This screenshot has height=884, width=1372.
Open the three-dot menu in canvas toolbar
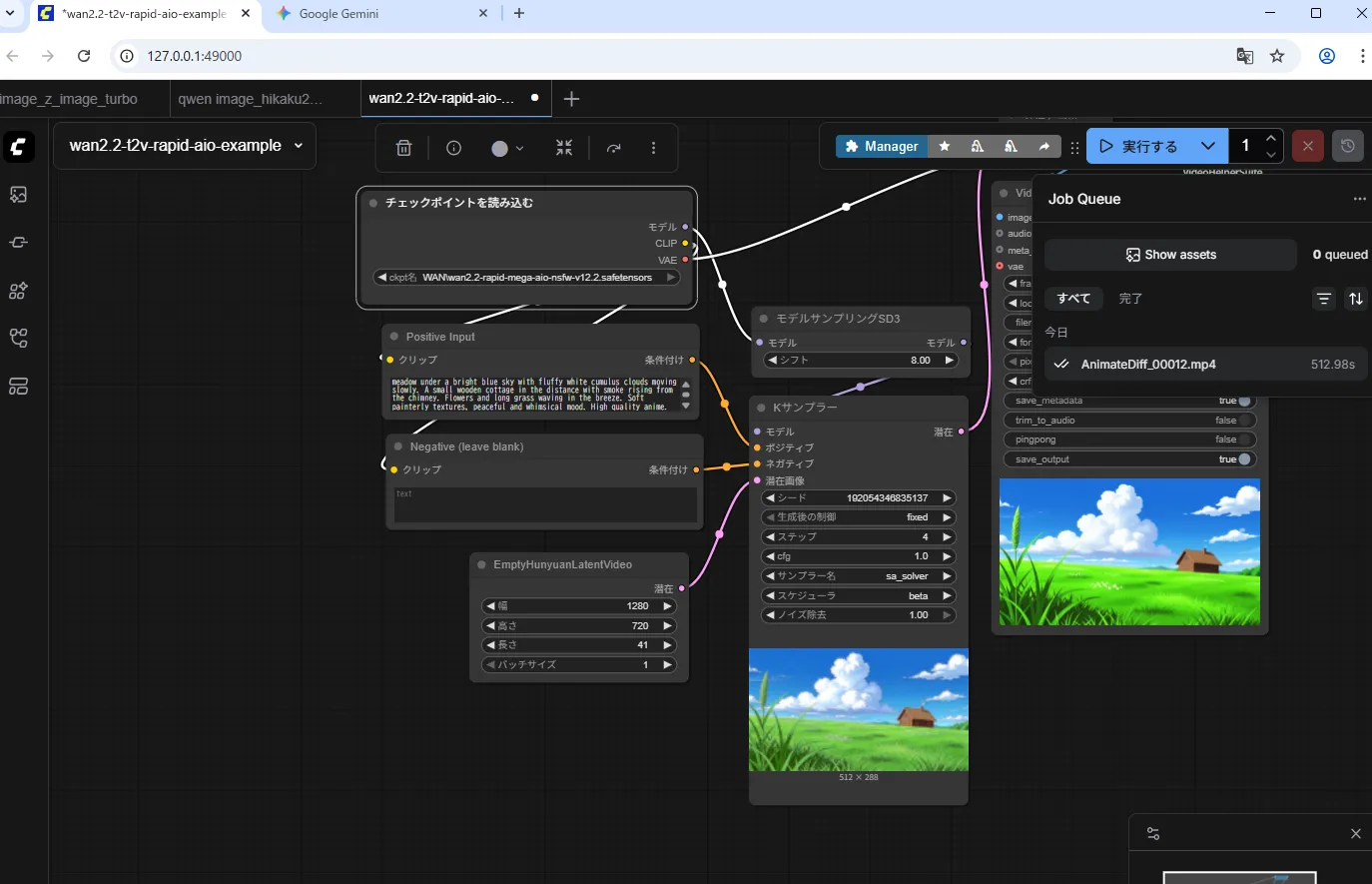point(653,148)
